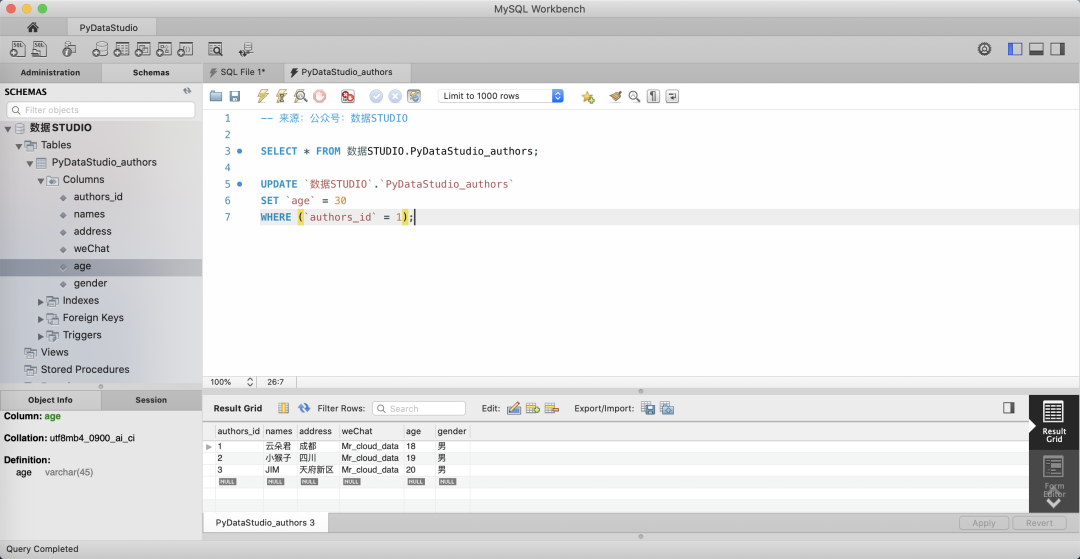Viewport: 1080px width, 559px height.
Task: Open the Limit to 1000 rows dropdown
Action: 501,96
